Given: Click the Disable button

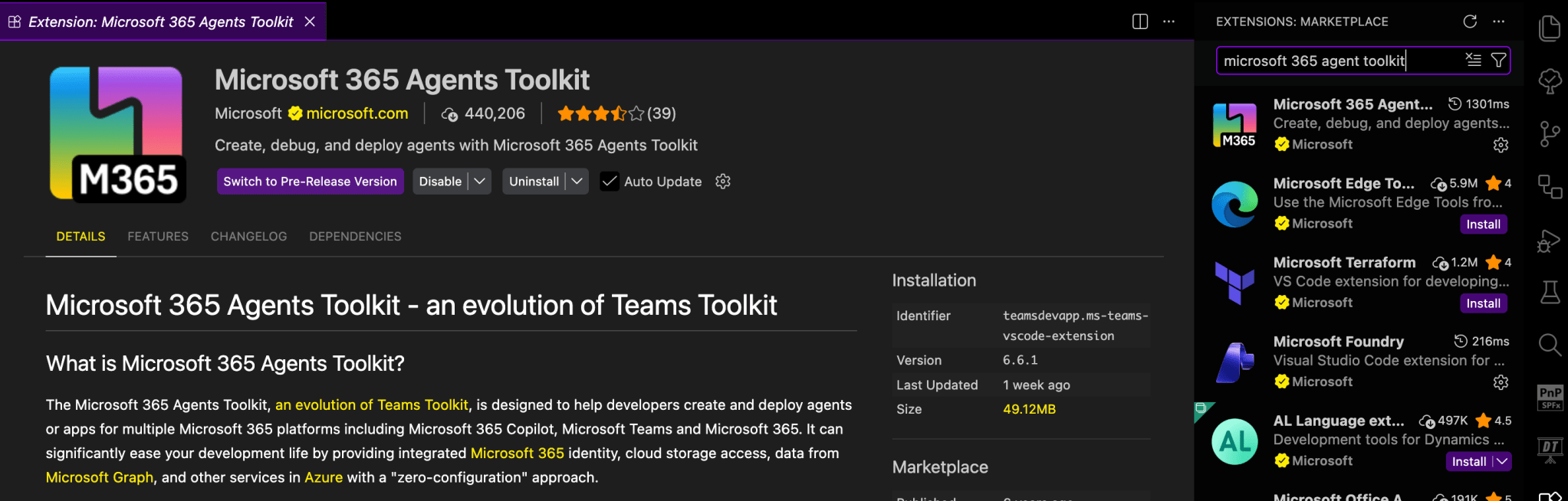Looking at the screenshot, I should [x=440, y=182].
